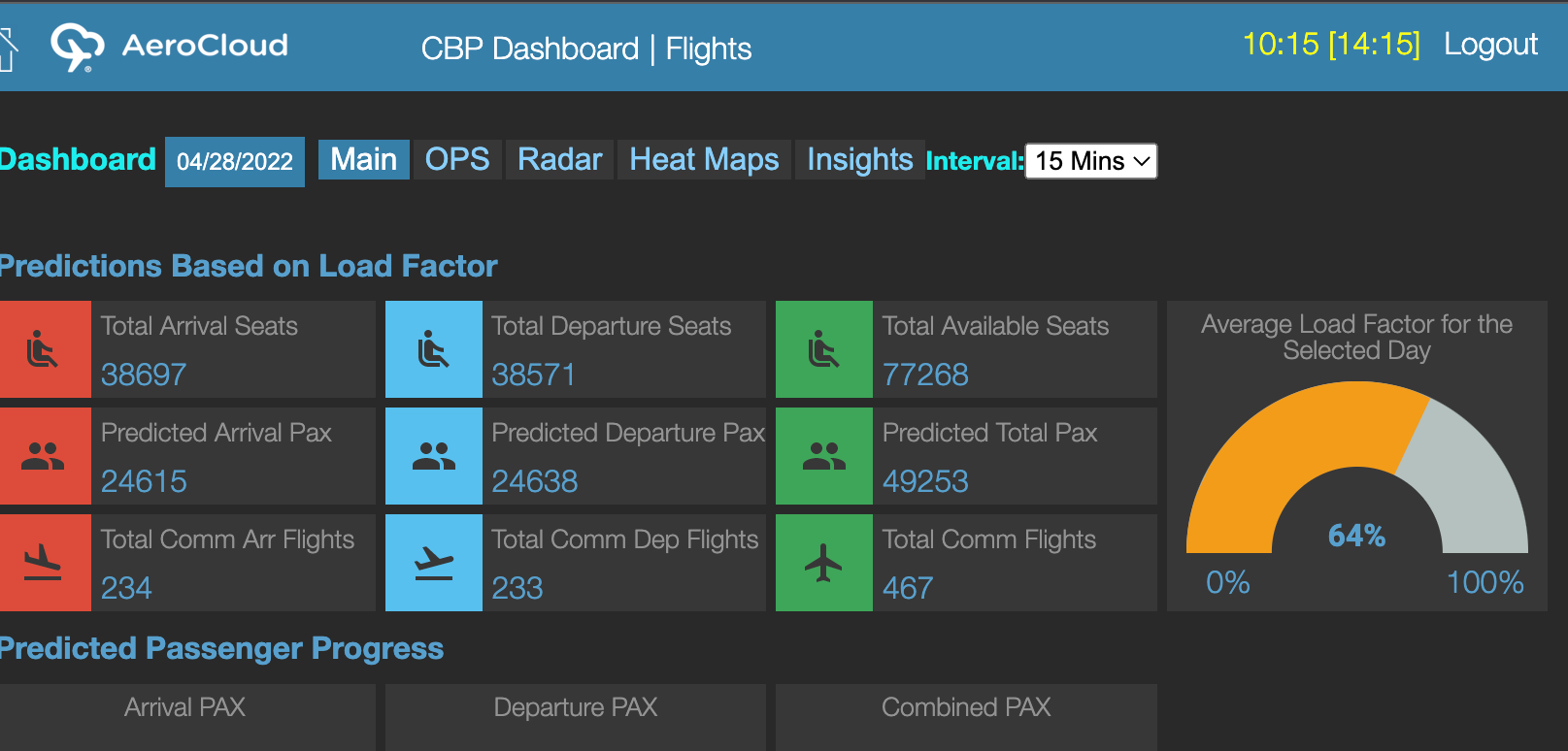Viewport: 1568px width, 751px height.
Task: Click the Total Comm Arr Flights landing icon
Action: click(x=43, y=563)
